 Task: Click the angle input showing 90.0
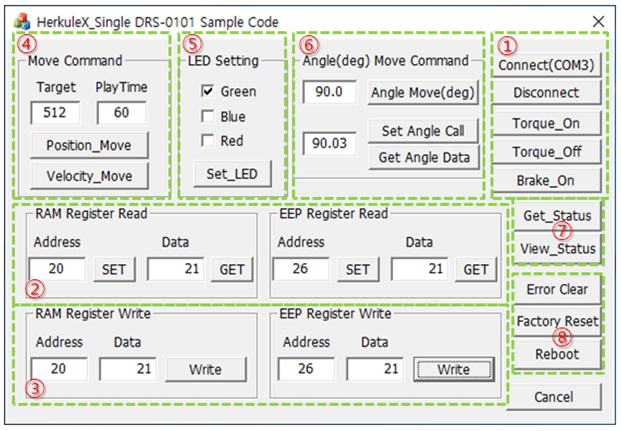(330, 92)
